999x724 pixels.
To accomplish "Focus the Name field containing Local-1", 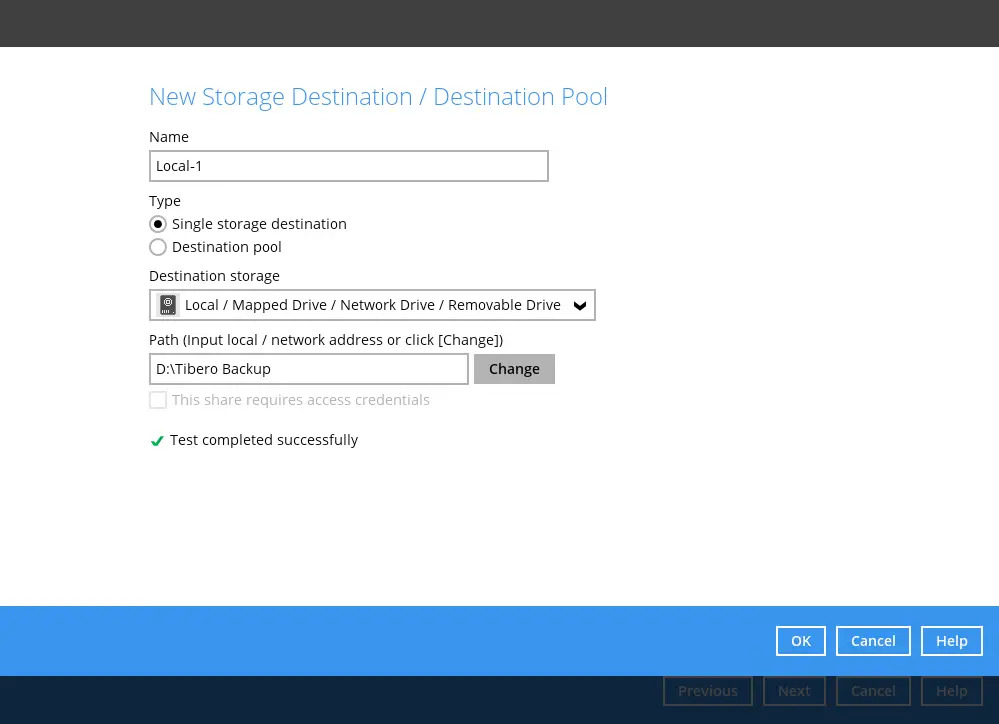I will [349, 166].
